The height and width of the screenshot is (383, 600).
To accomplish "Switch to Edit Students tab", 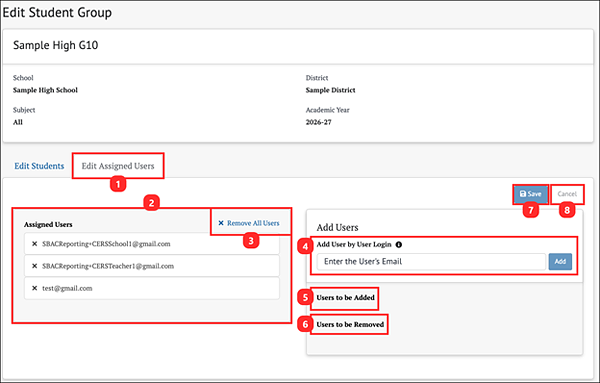I will 39,166.
